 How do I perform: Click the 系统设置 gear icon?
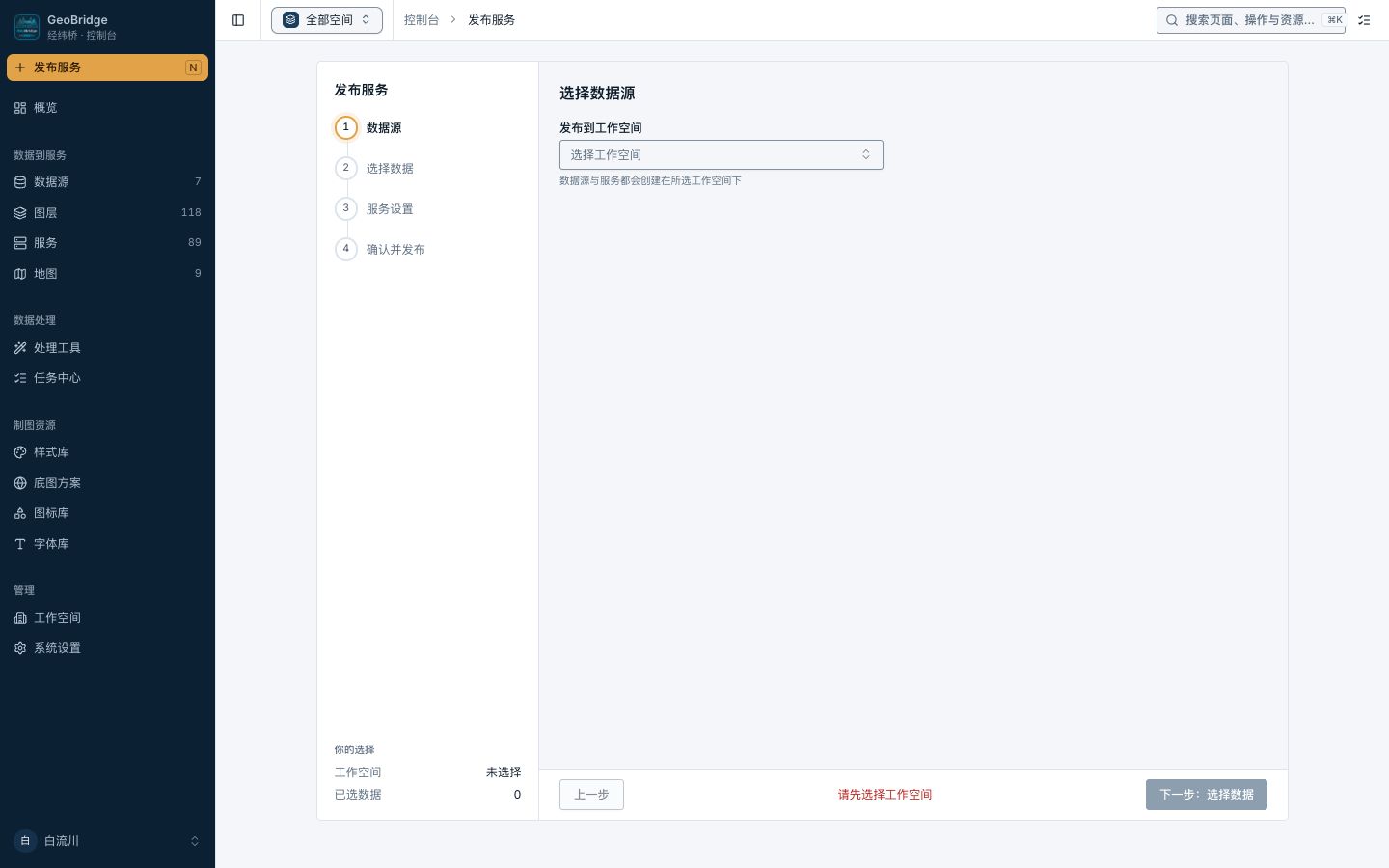click(20, 648)
